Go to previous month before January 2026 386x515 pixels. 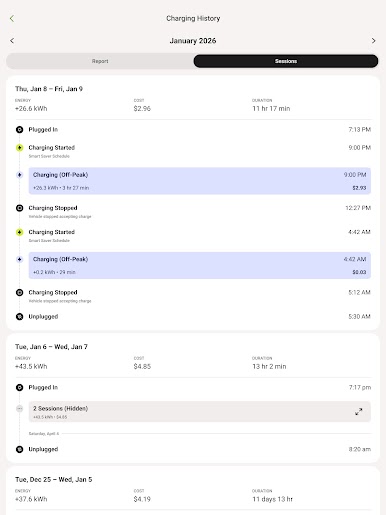pyautogui.click(x=12, y=41)
